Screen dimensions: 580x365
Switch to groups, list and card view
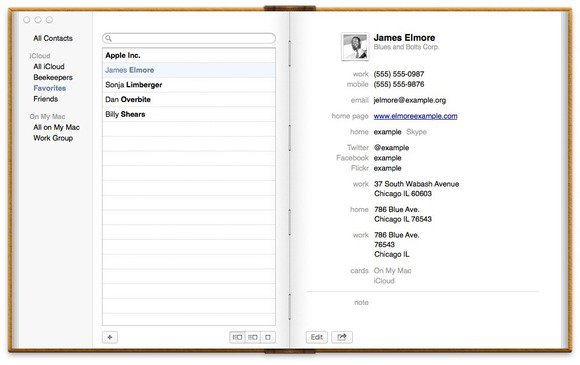pyautogui.click(x=237, y=337)
